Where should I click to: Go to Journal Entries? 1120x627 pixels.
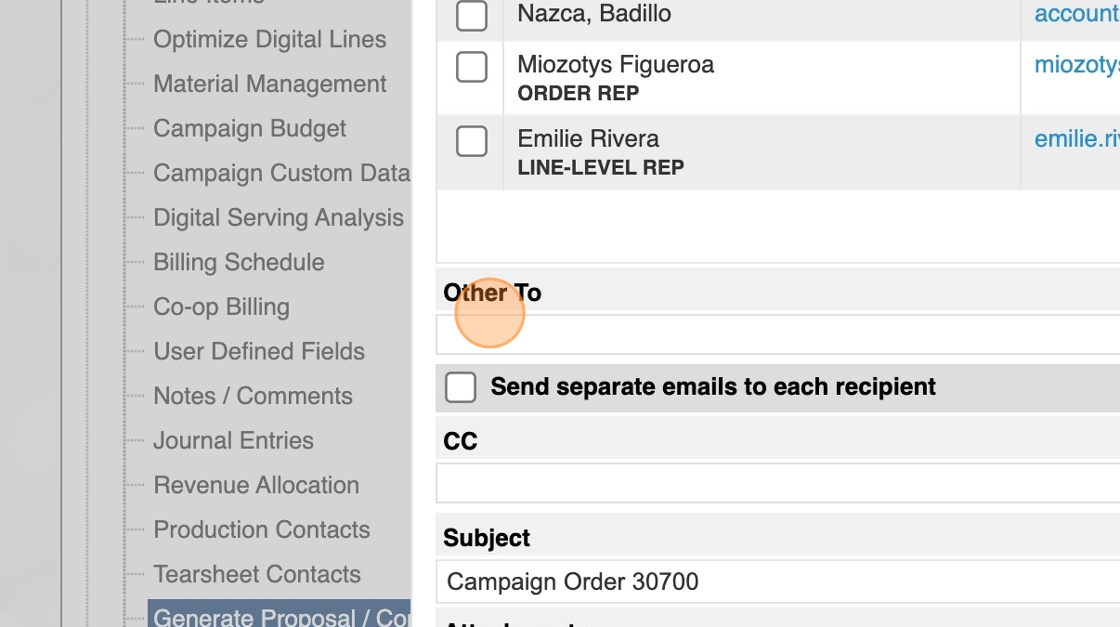233,441
